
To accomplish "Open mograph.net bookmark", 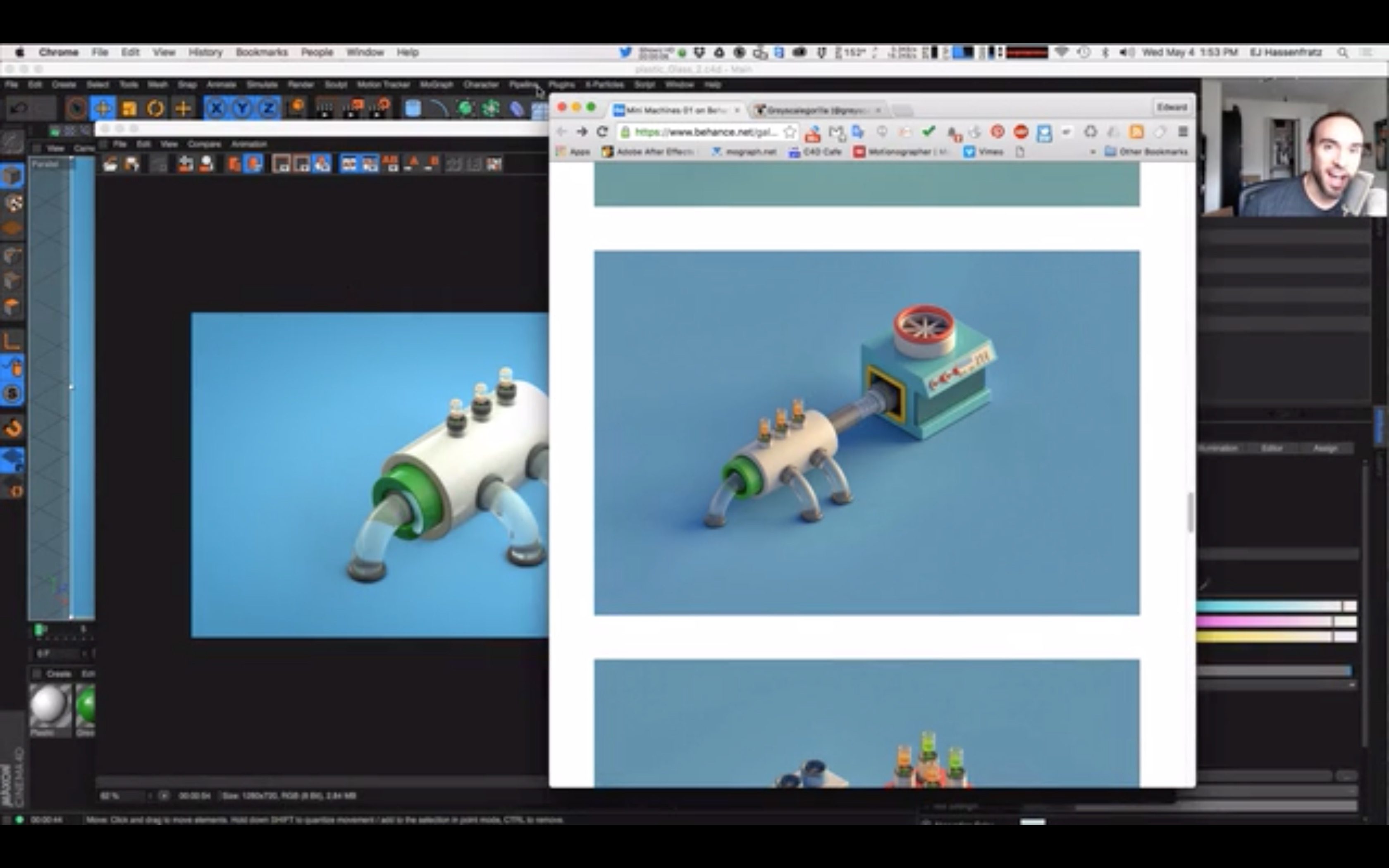I will coord(744,152).
